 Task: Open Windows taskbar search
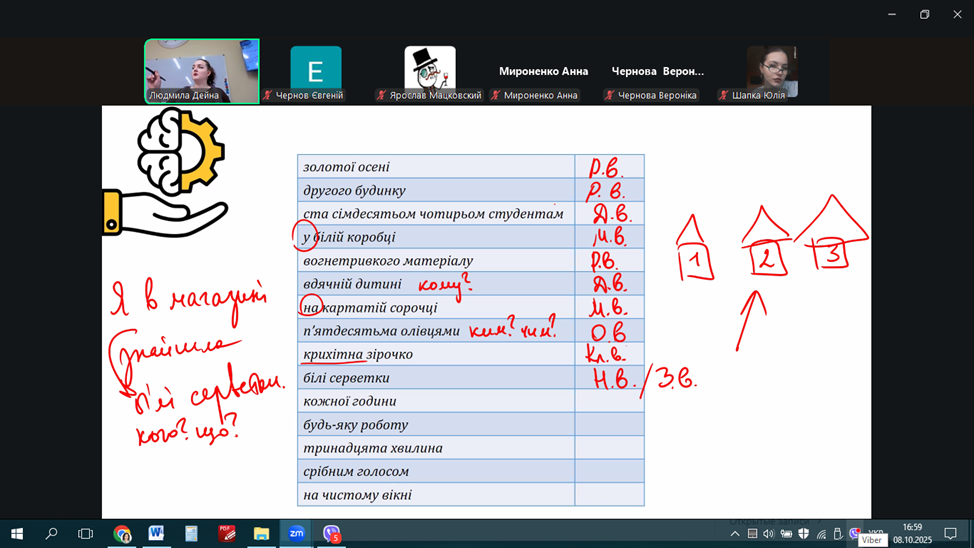point(51,534)
